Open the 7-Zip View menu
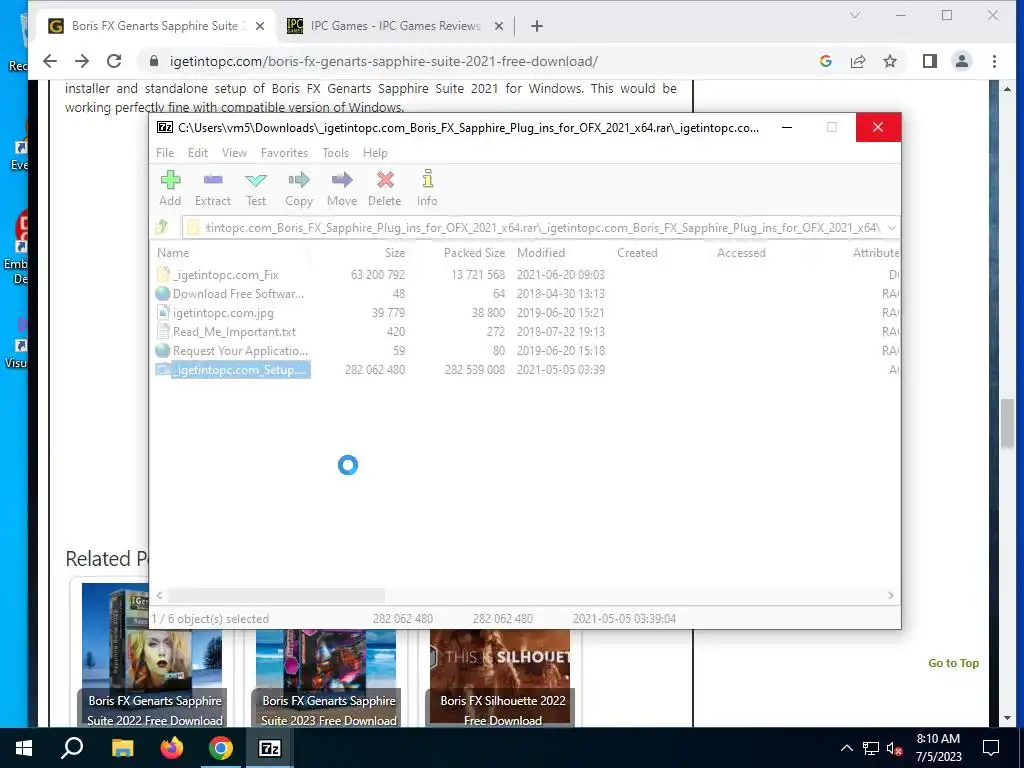This screenshot has width=1024, height=768. tap(234, 153)
